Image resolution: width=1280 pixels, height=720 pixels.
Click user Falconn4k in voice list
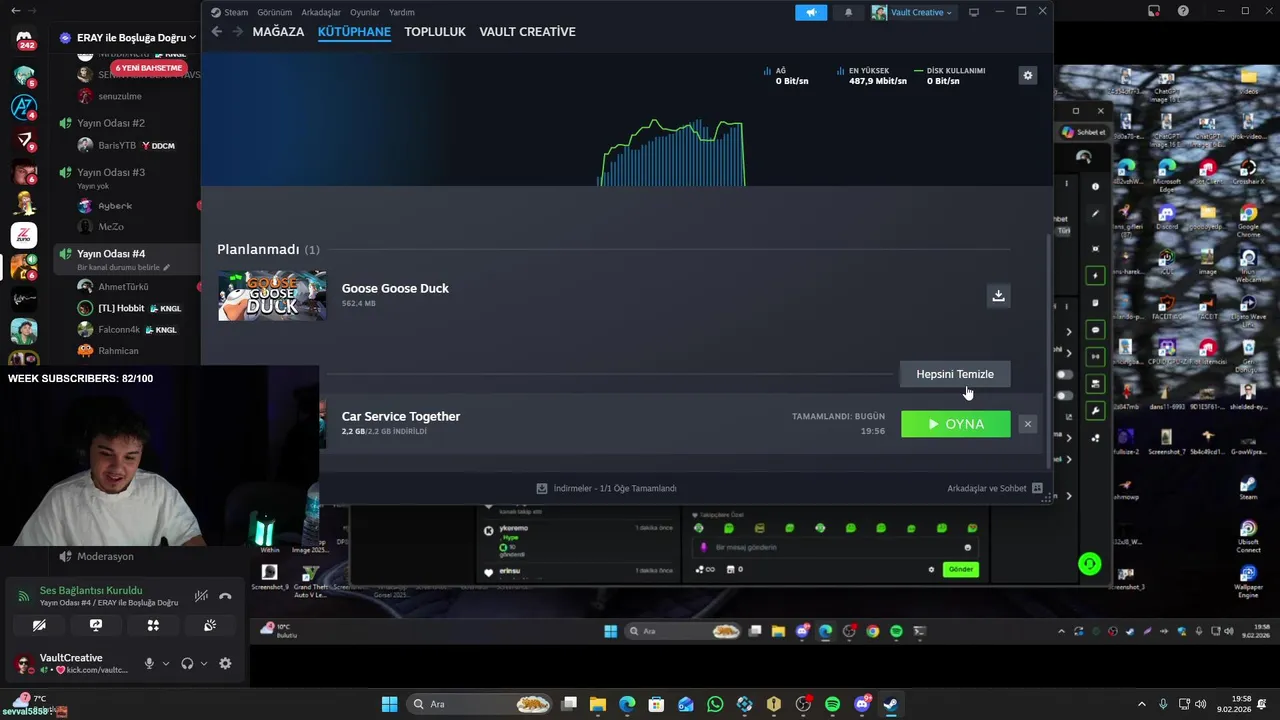119,329
